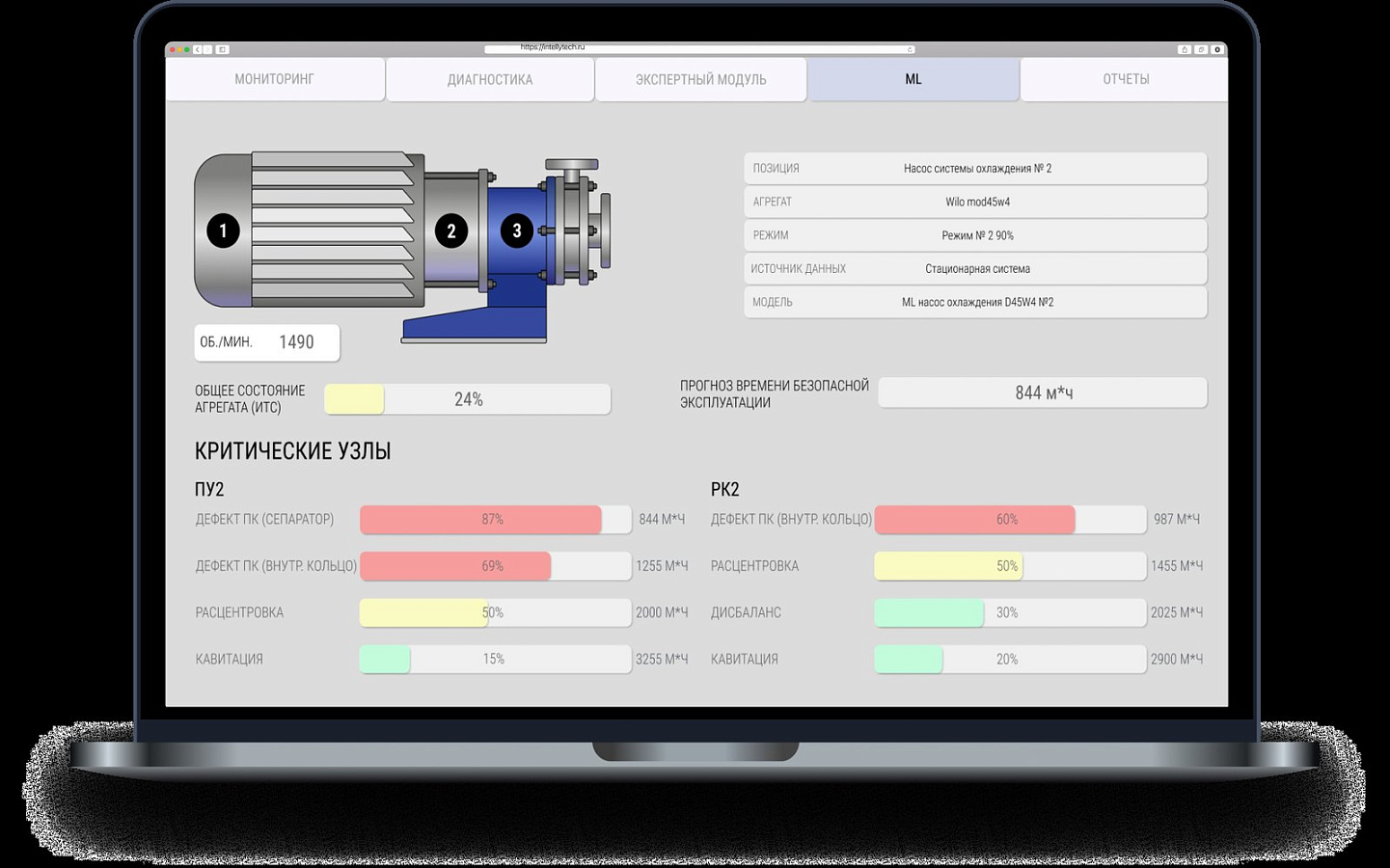Click the МОДЕЛЬ field value
The width and height of the screenshot is (1390, 868).
977,302
